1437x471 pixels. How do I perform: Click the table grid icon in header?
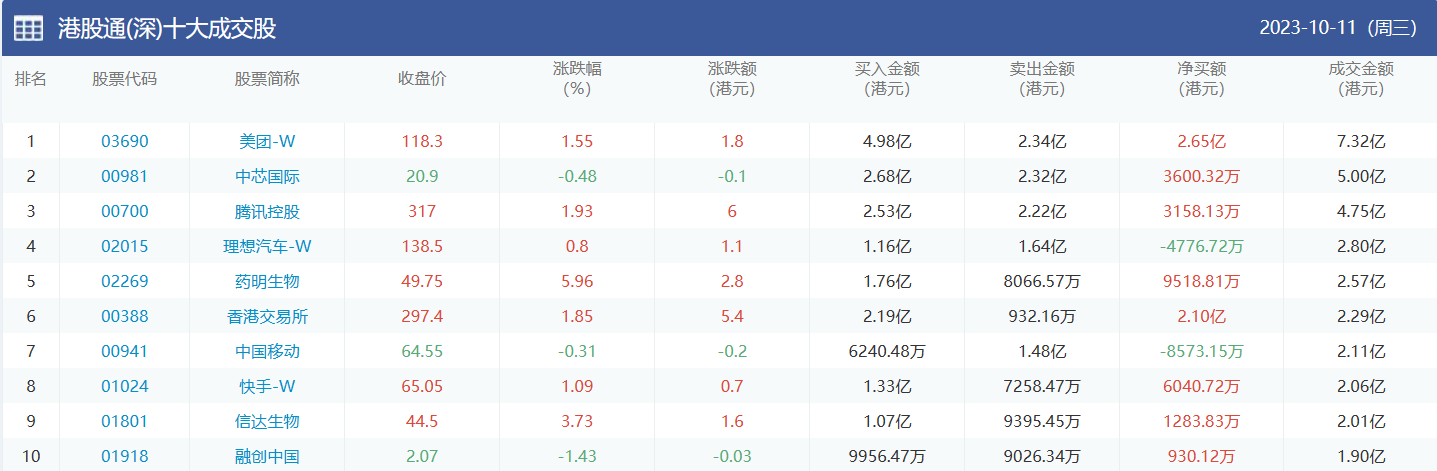click(28, 28)
